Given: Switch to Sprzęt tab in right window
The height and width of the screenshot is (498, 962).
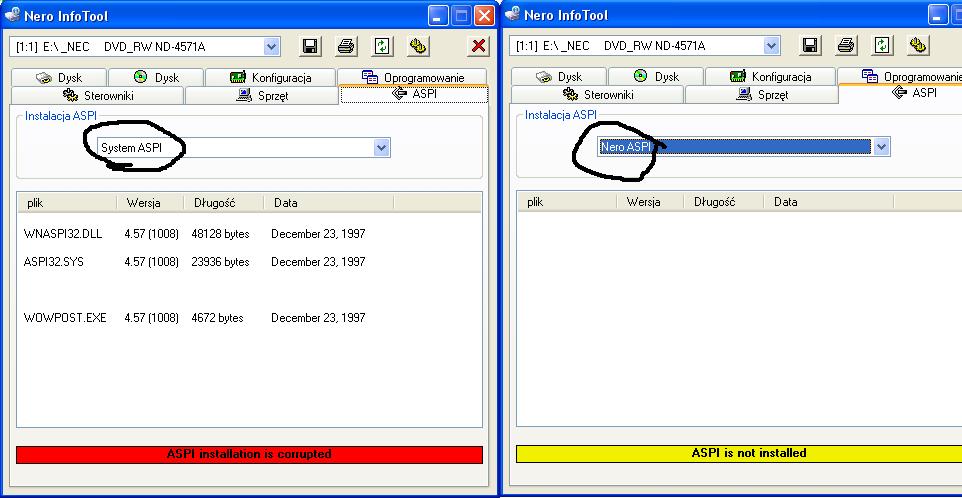Looking at the screenshot, I should click(x=761, y=94).
